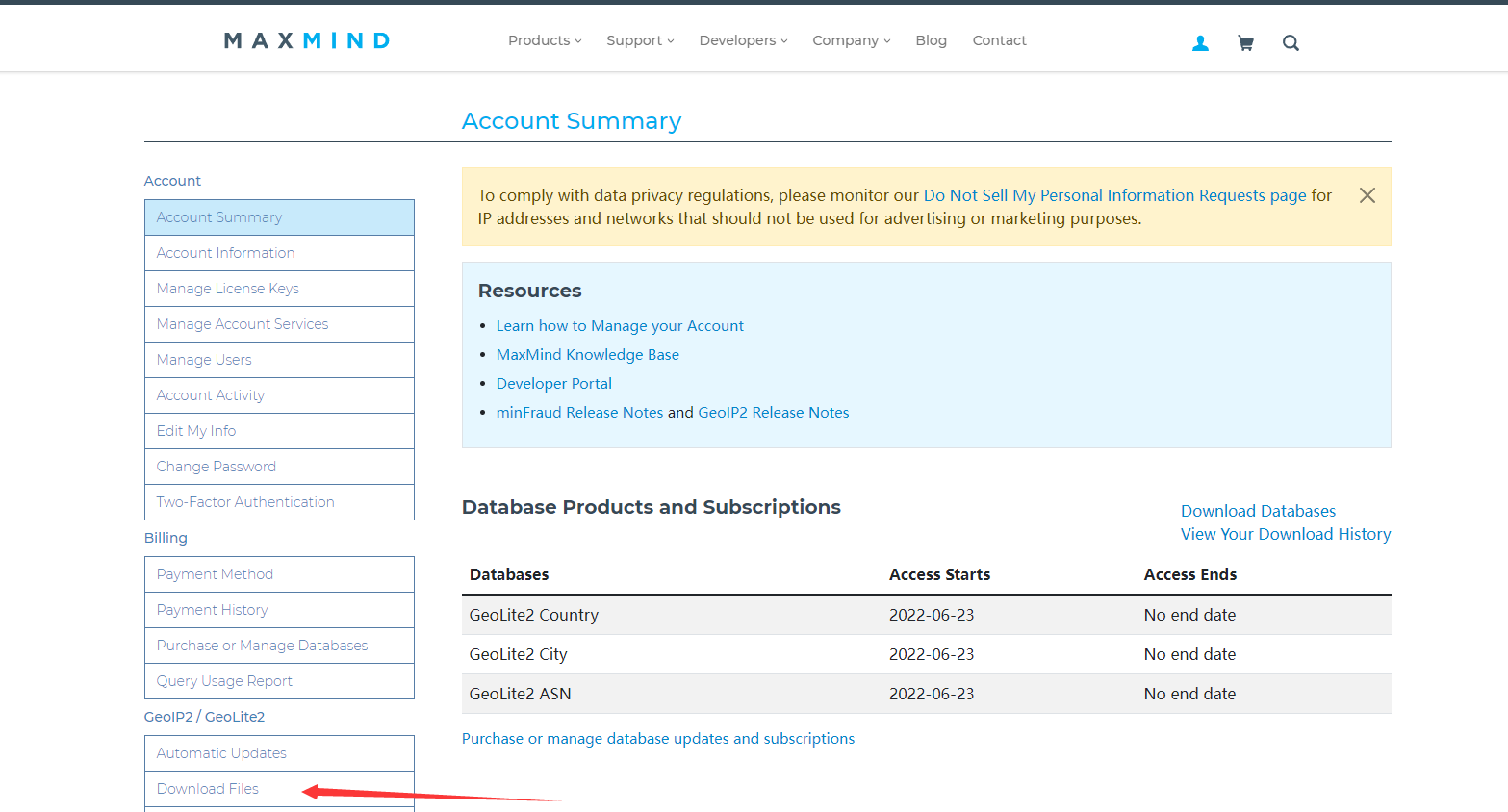This screenshot has width=1508, height=812.
Task: Click Download Databases link
Action: [x=1258, y=511]
